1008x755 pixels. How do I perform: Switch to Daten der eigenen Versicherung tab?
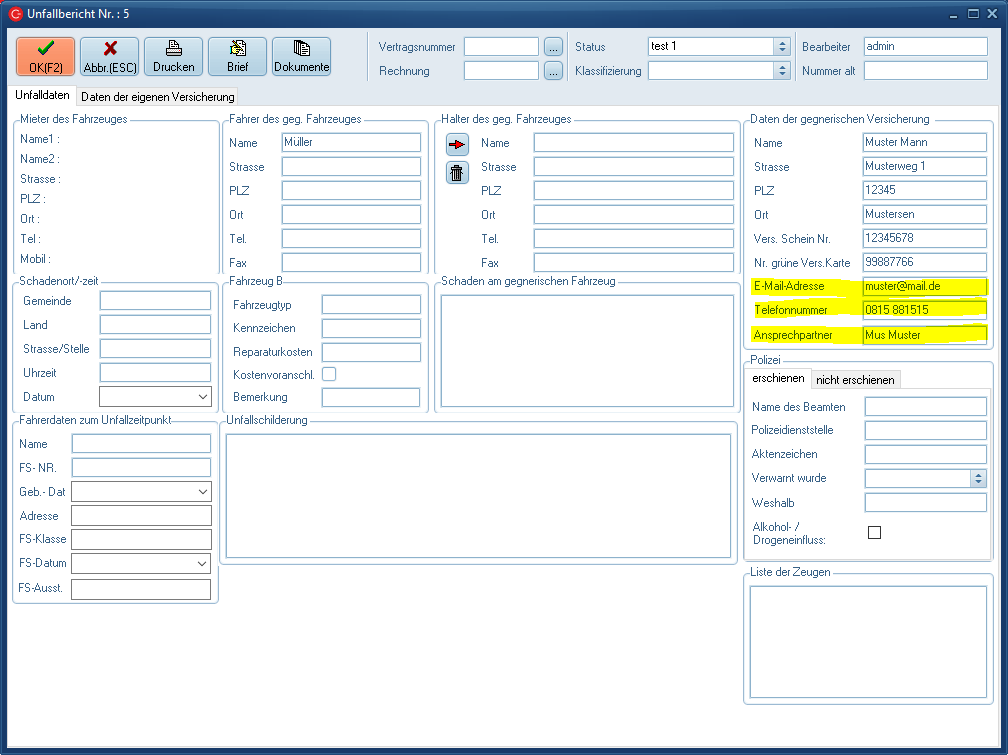tap(158, 97)
